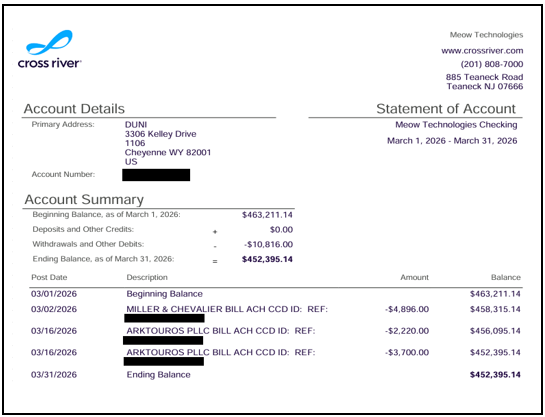Click the Ending Balance row description
The image size is (545, 417).
tap(158, 375)
